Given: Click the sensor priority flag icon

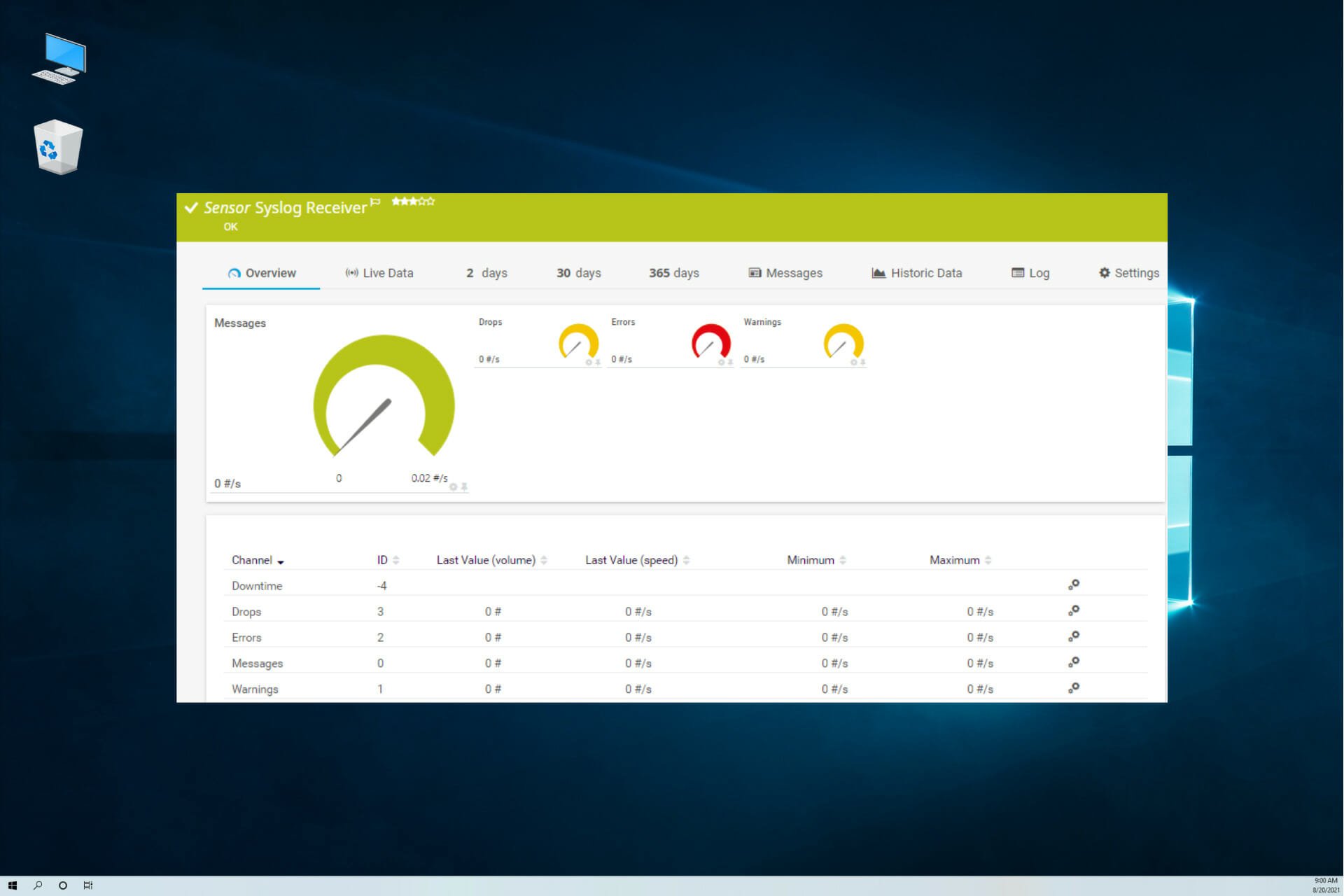Looking at the screenshot, I should [375, 202].
